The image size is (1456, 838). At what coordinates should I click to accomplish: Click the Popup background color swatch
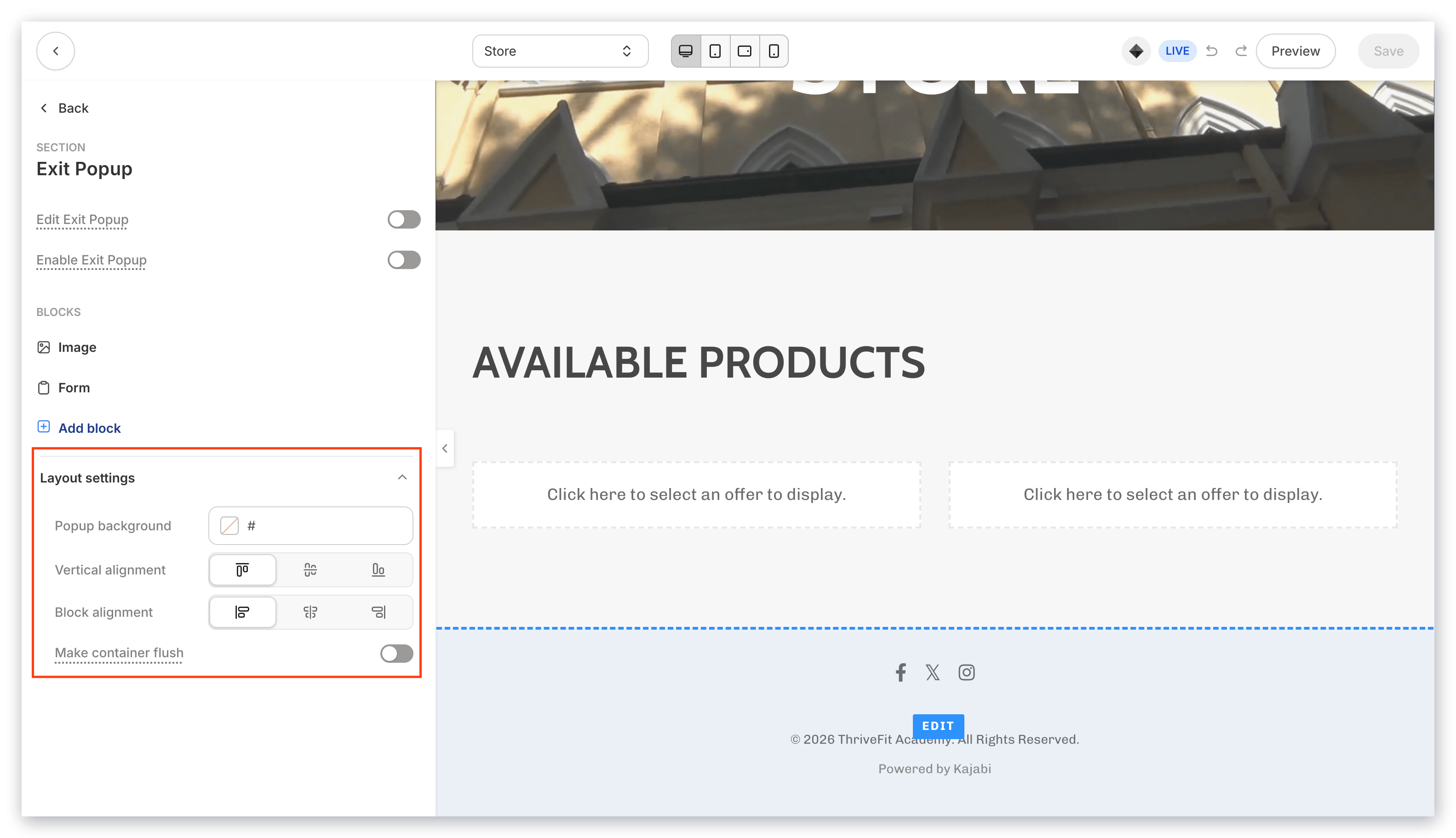(229, 526)
